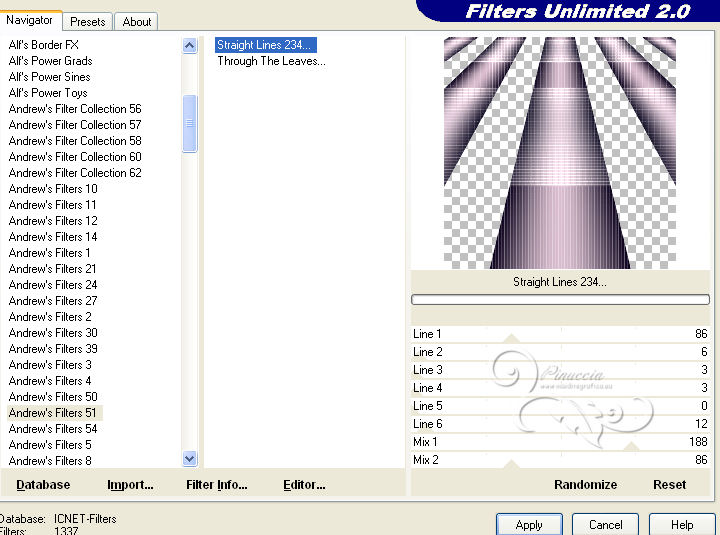This screenshot has height=535, width=720.
Task: Select Andrew's Filter Collection 56
Action: (x=75, y=109)
